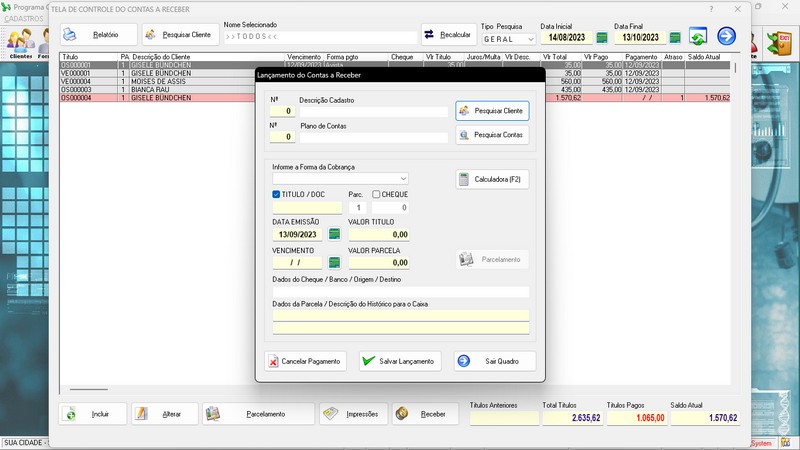The width and height of the screenshot is (800, 450).
Task: Open Calculadora (F2) calculator
Action: tap(492, 180)
